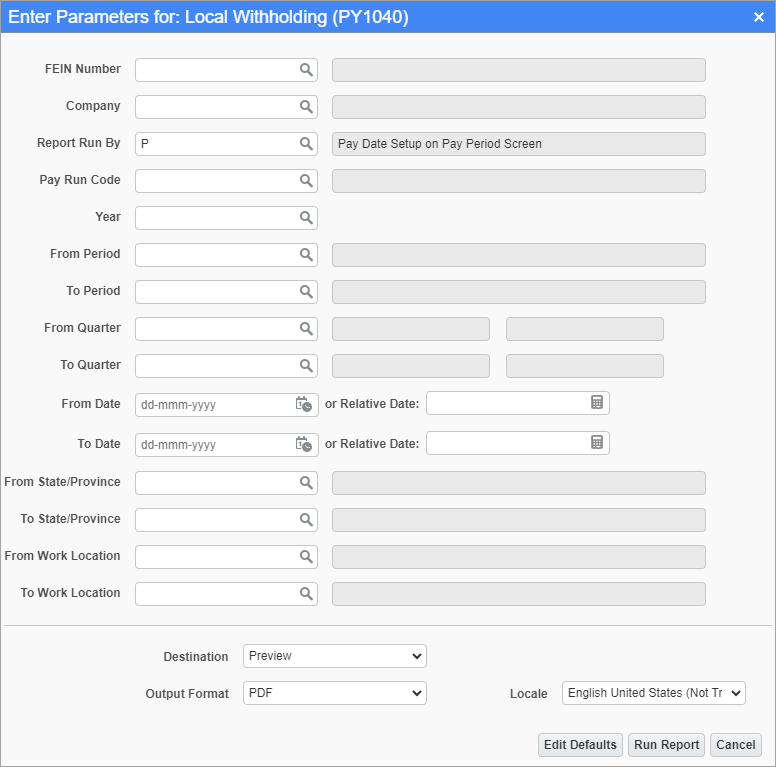Open To Quarter lookup icon
This screenshot has width=776, height=767.
pos(306,366)
